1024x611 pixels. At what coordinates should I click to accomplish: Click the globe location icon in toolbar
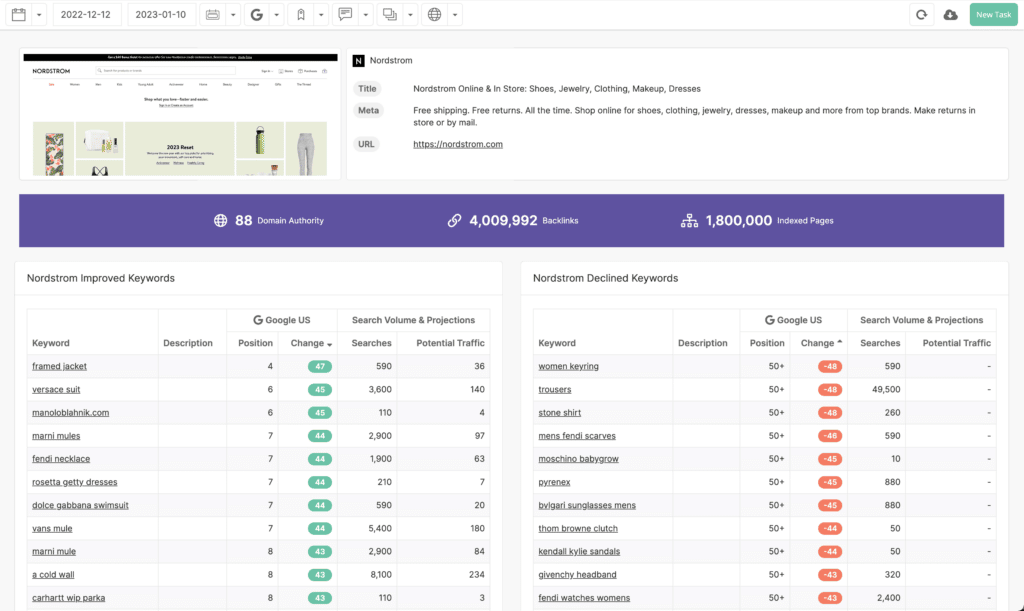434,14
